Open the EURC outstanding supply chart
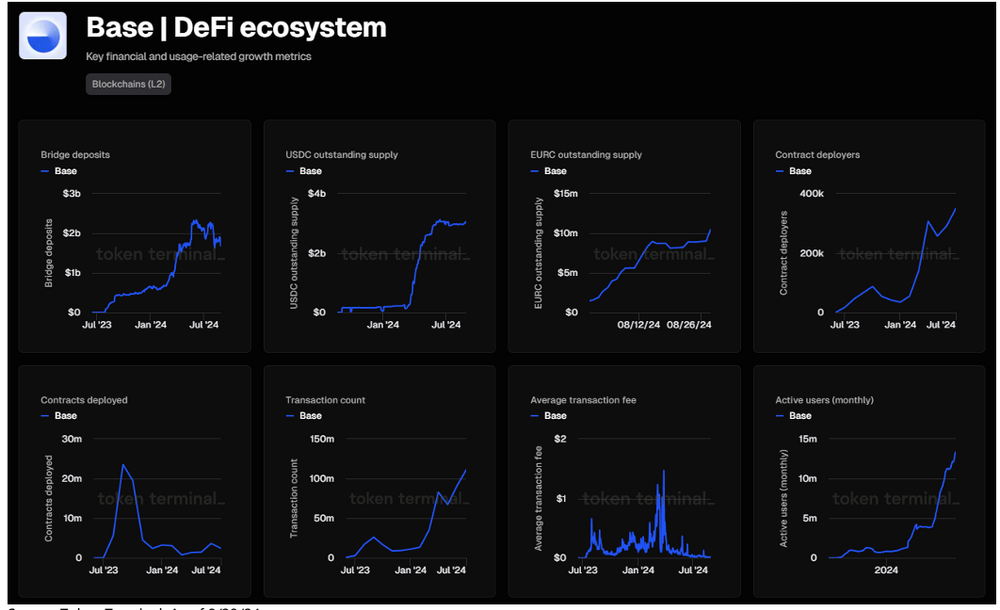 [x=624, y=236]
